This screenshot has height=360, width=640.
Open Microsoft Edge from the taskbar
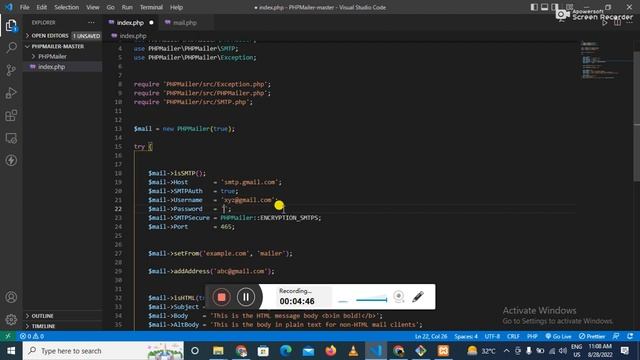[286, 351]
